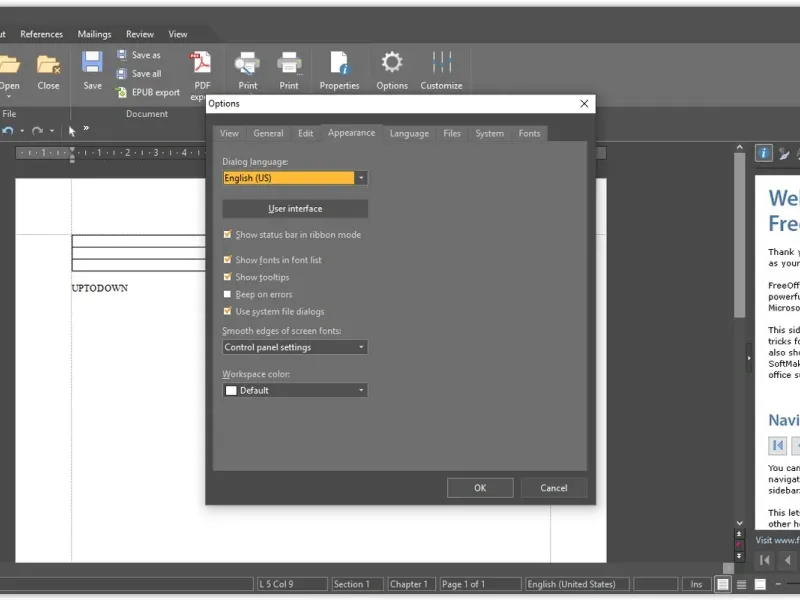Viewport: 800px width, 600px height.
Task: Open a file with the Open folder icon
Action: 9,65
